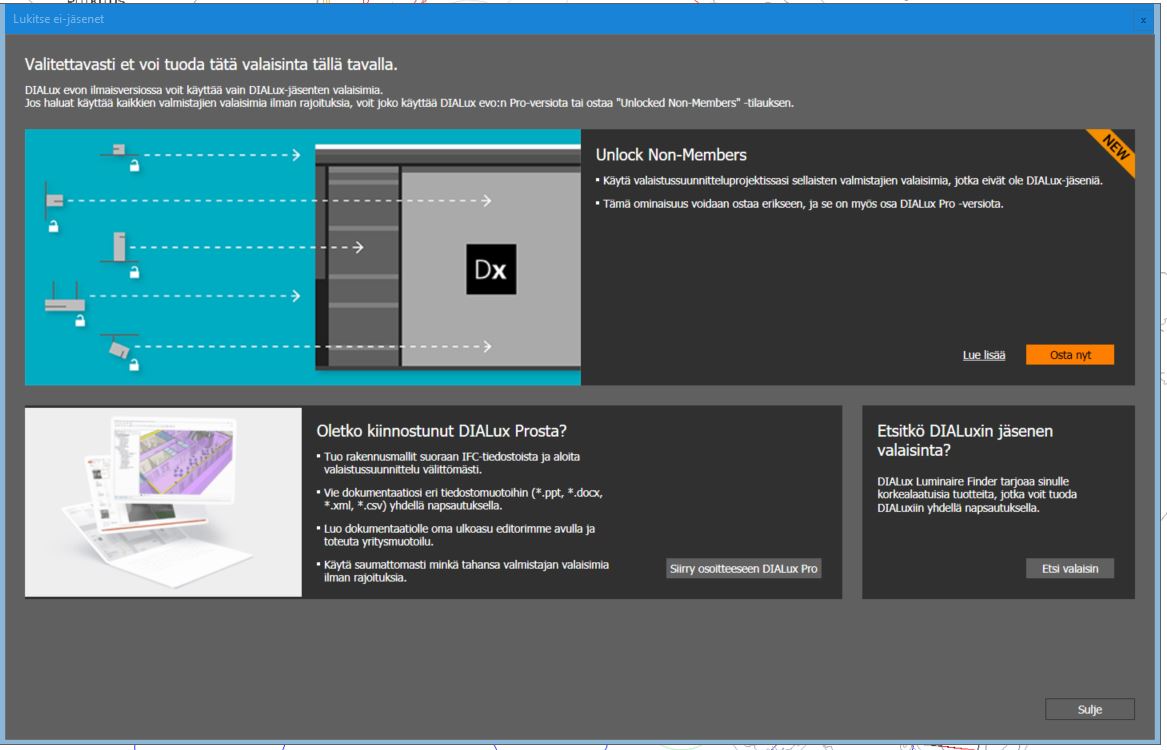Viewport: 1167px width, 750px height.
Task: Open the 'Lue lisää' link
Action: point(984,355)
